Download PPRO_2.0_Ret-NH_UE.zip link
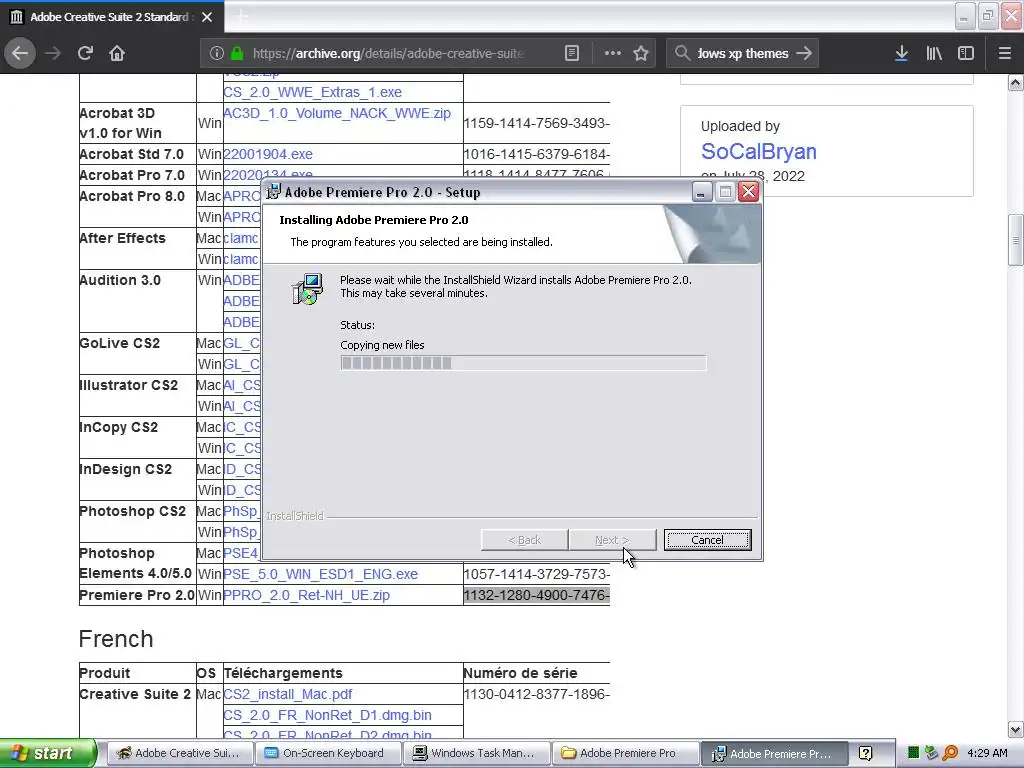 pyautogui.click(x=306, y=595)
